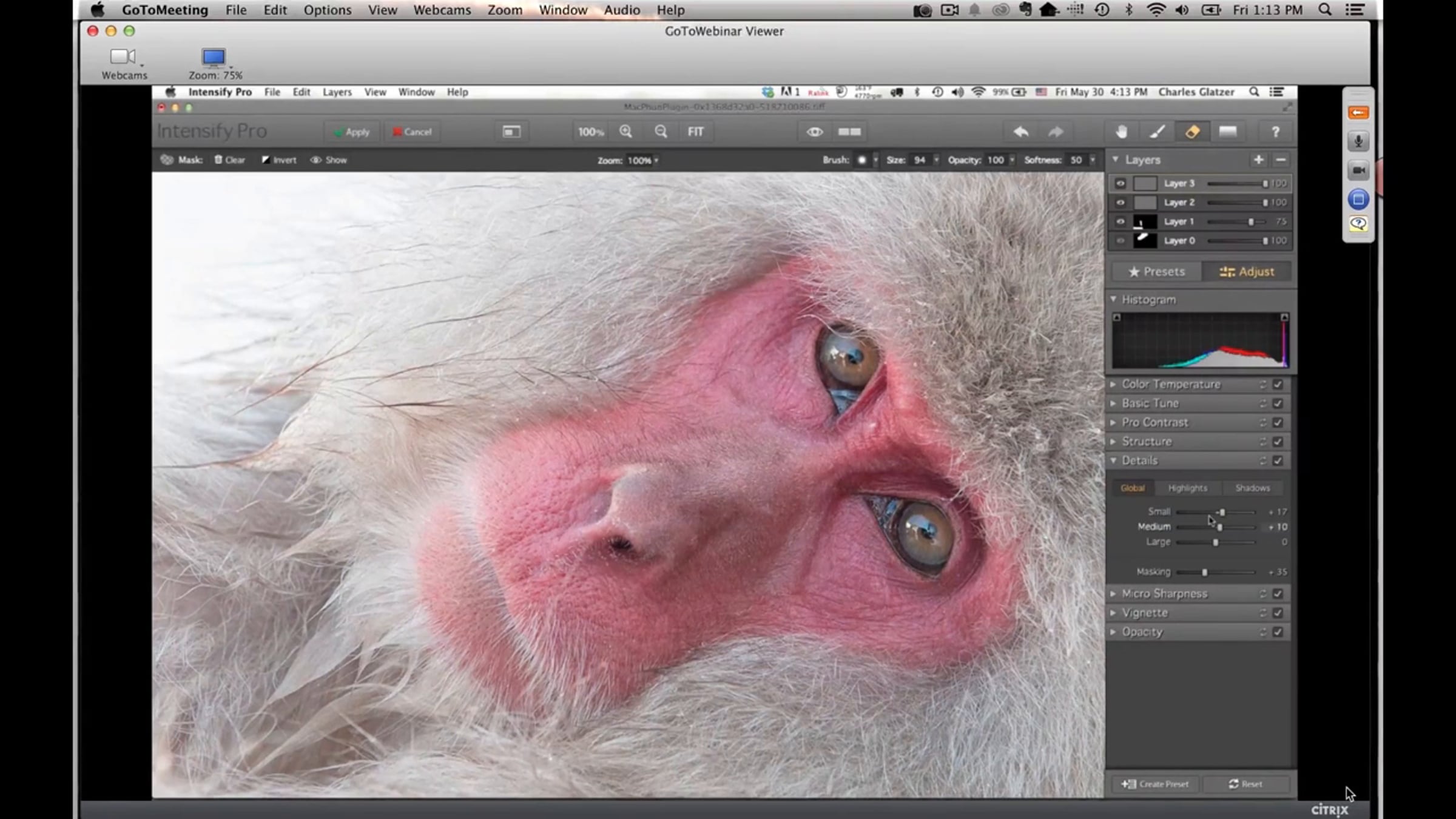This screenshot has height=819, width=1456.
Task: Click the undo arrow icon
Action: pos(1020,132)
